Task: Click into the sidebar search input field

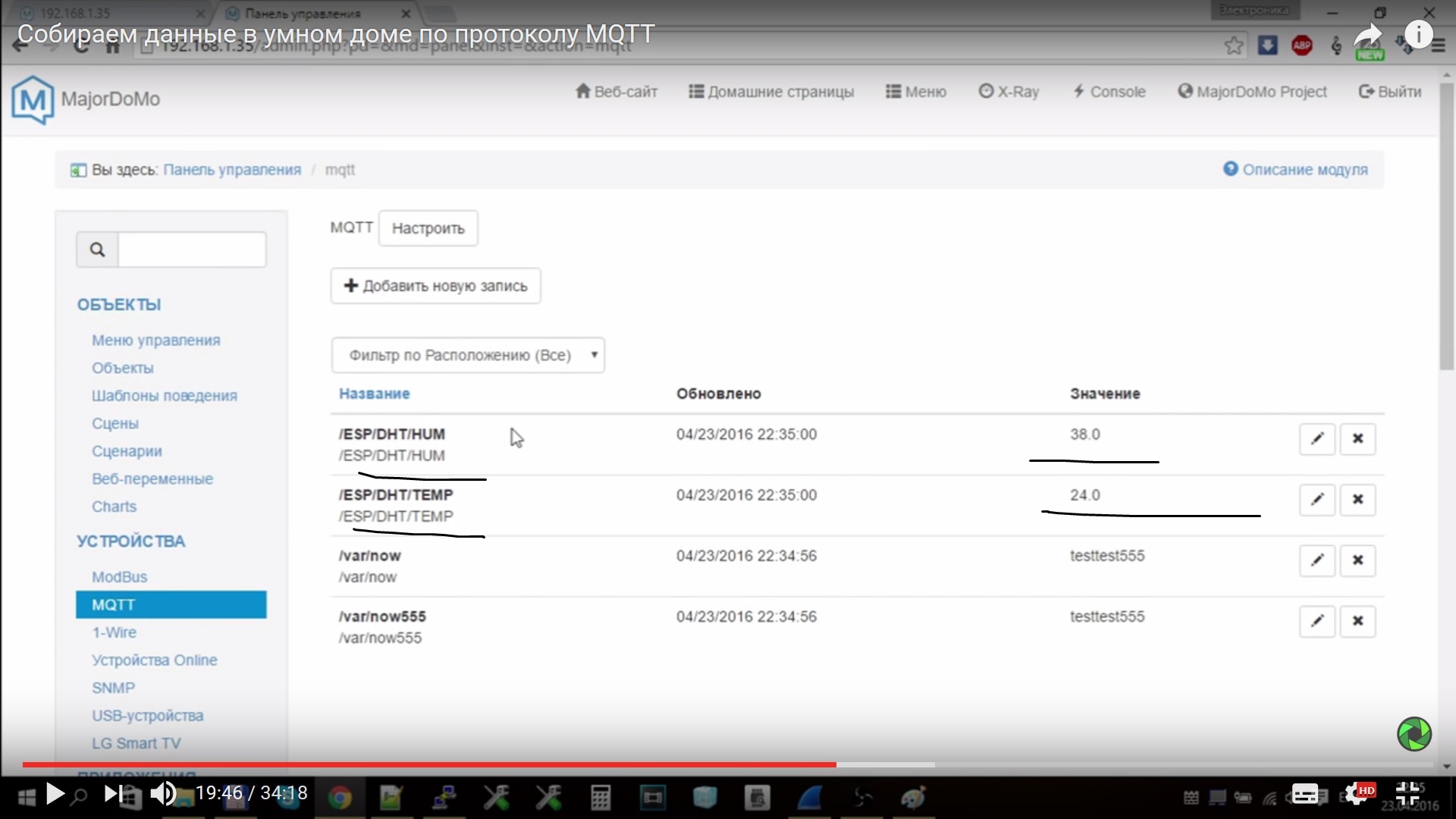Action: pyautogui.click(x=192, y=249)
